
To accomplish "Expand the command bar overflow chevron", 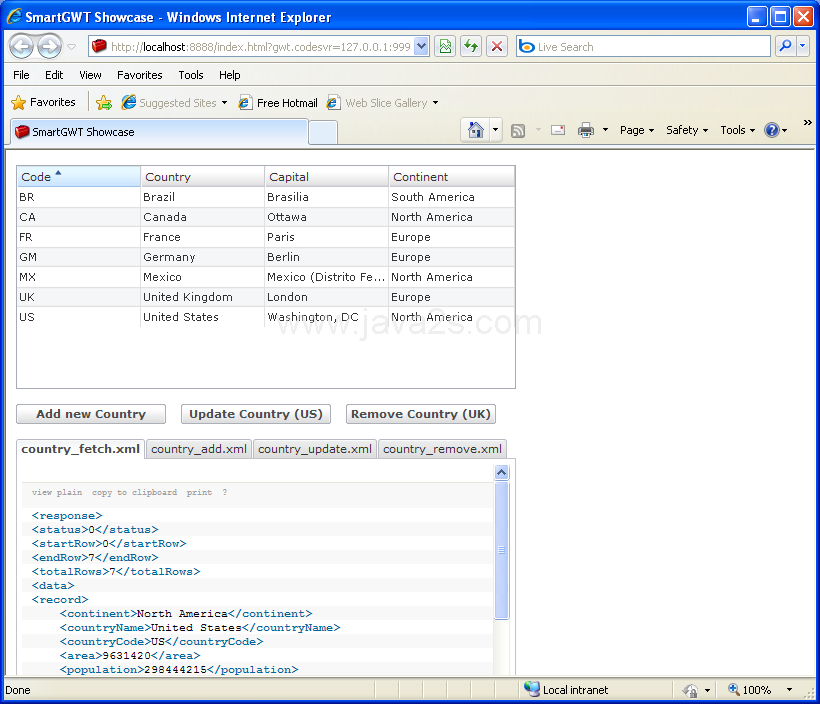I will [x=807, y=122].
